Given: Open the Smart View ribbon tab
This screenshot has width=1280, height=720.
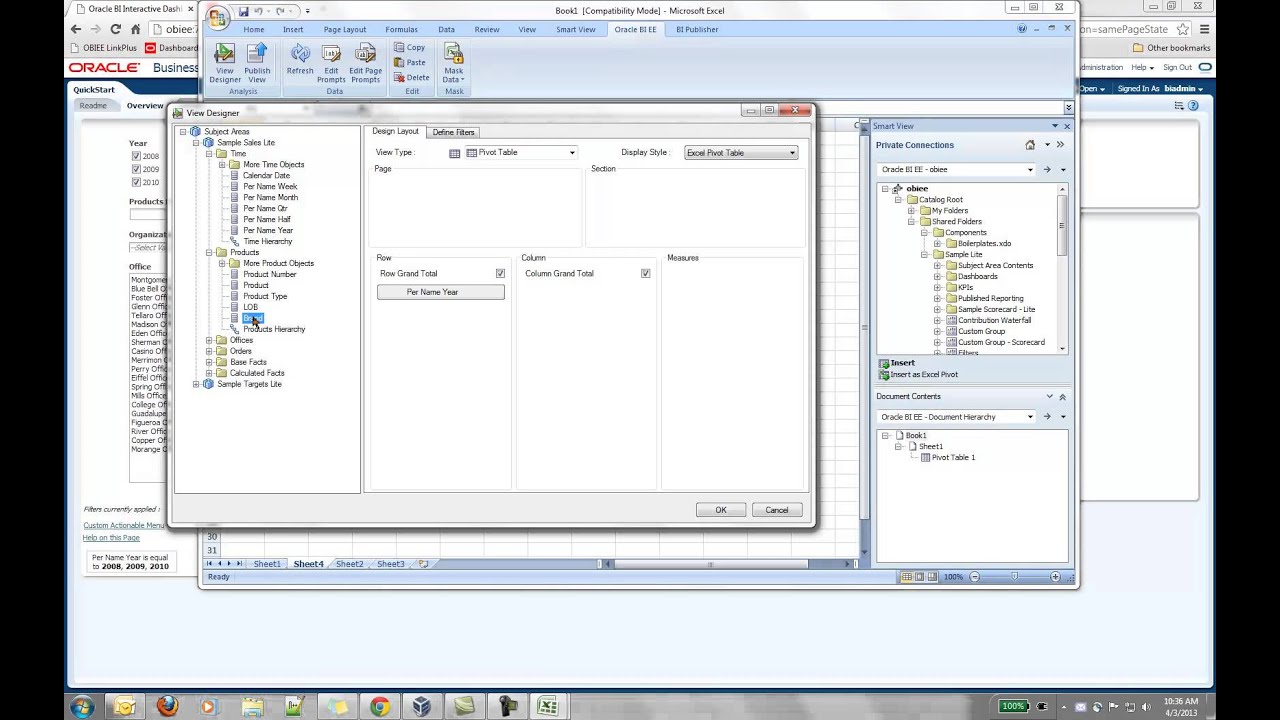Looking at the screenshot, I should tap(575, 29).
